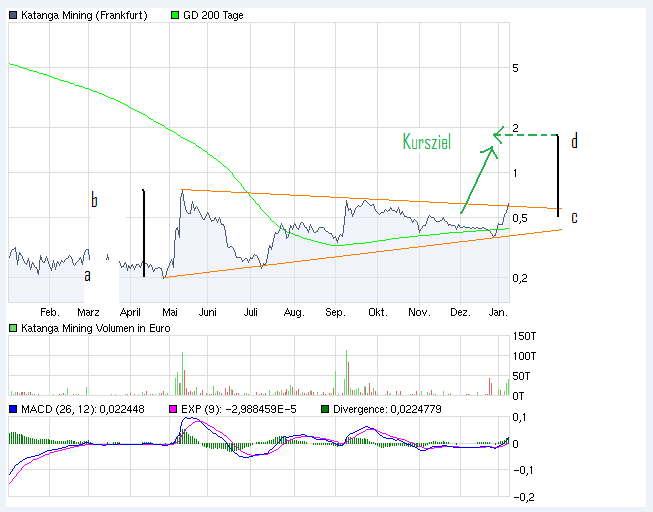Image resolution: width=653 pixels, height=512 pixels.
Task: Click the volume axis value '0T'
Action: click(518, 396)
